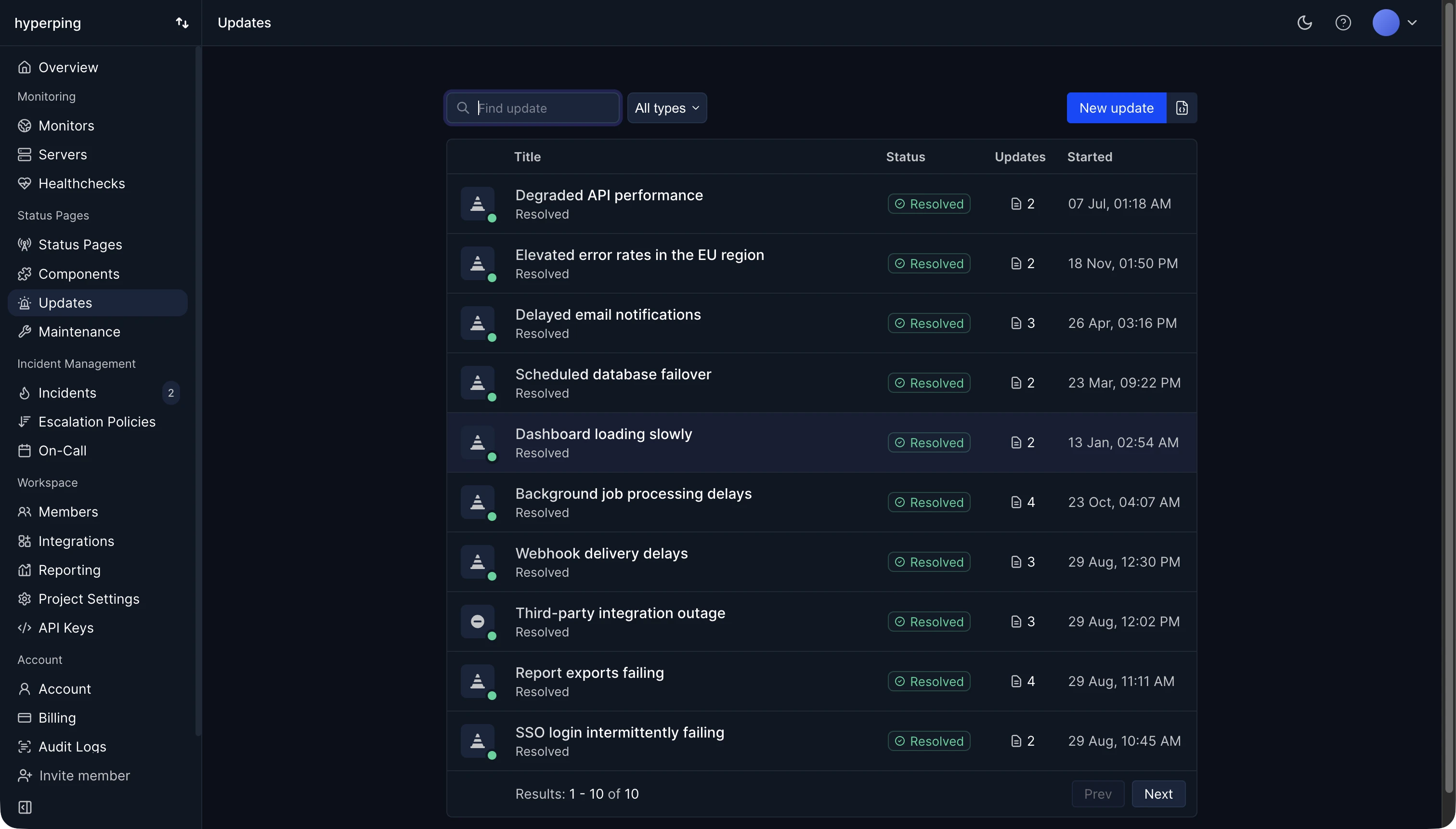This screenshot has width=1456, height=829.
Task: Click the Integrations grid icon
Action: click(x=25, y=541)
